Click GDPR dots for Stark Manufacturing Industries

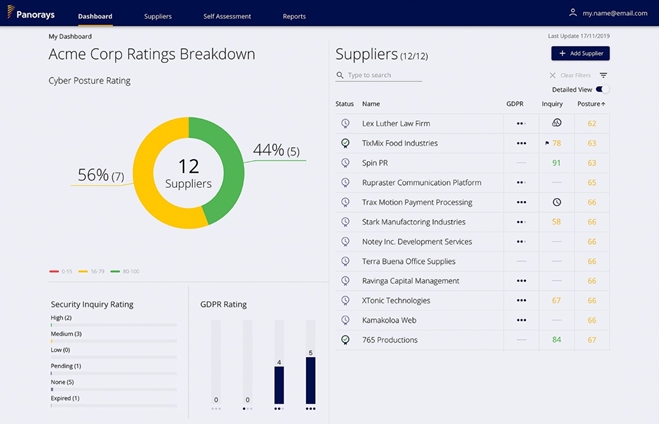(521, 222)
